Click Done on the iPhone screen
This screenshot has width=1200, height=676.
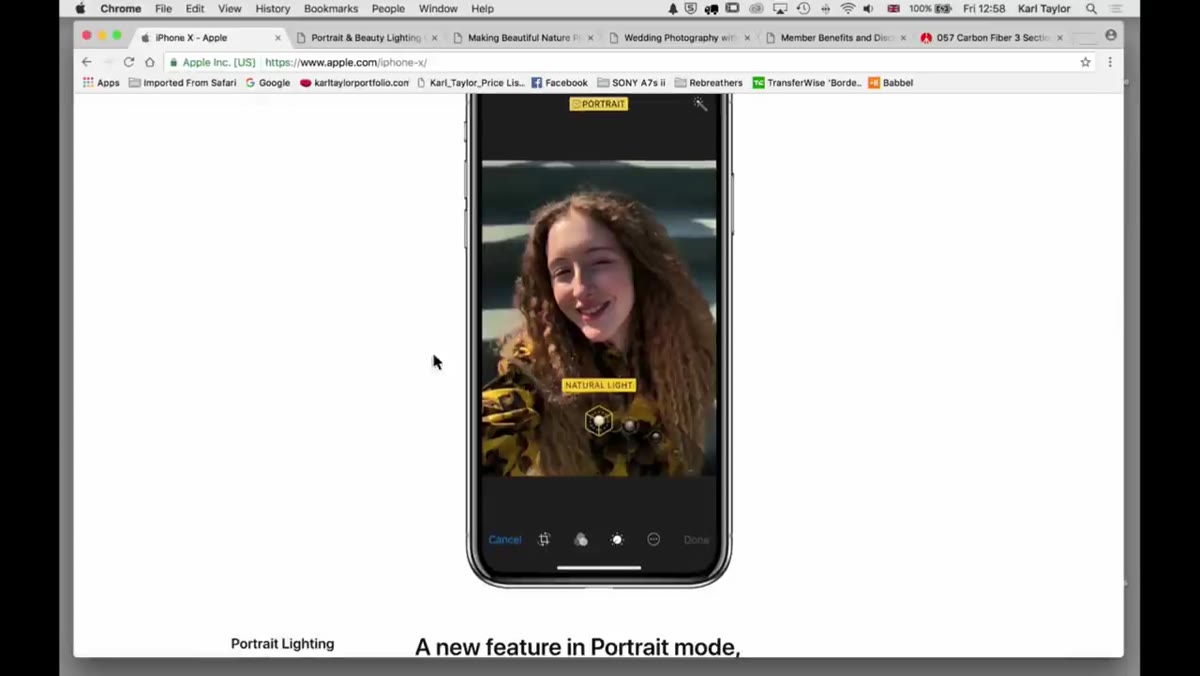pyautogui.click(x=696, y=540)
